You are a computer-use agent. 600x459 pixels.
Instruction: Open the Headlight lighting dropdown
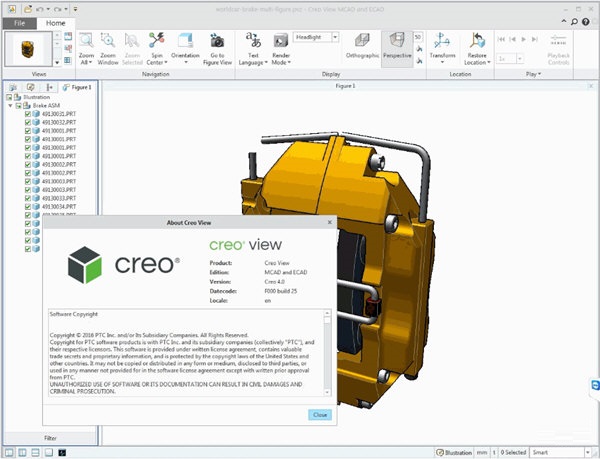pos(336,37)
